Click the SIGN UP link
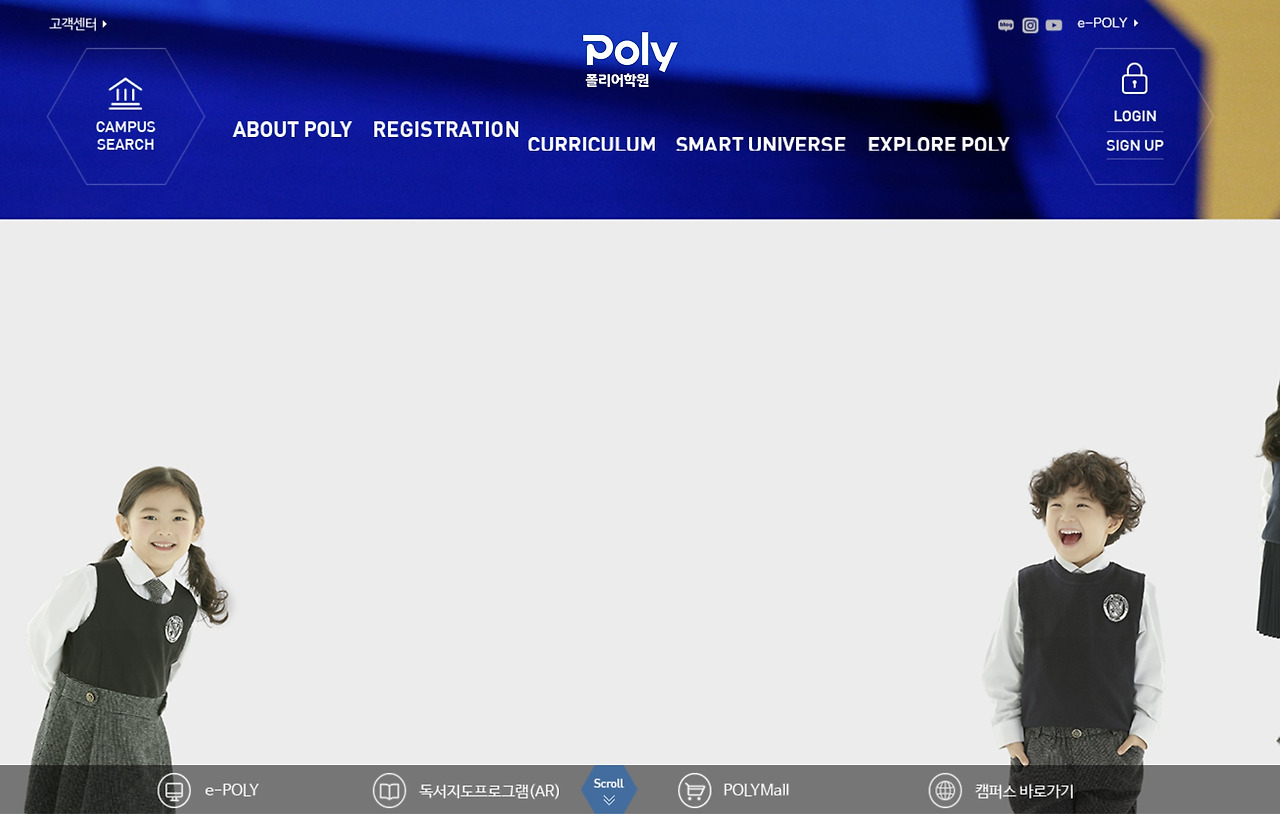This screenshot has height=814, width=1280. (1135, 146)
